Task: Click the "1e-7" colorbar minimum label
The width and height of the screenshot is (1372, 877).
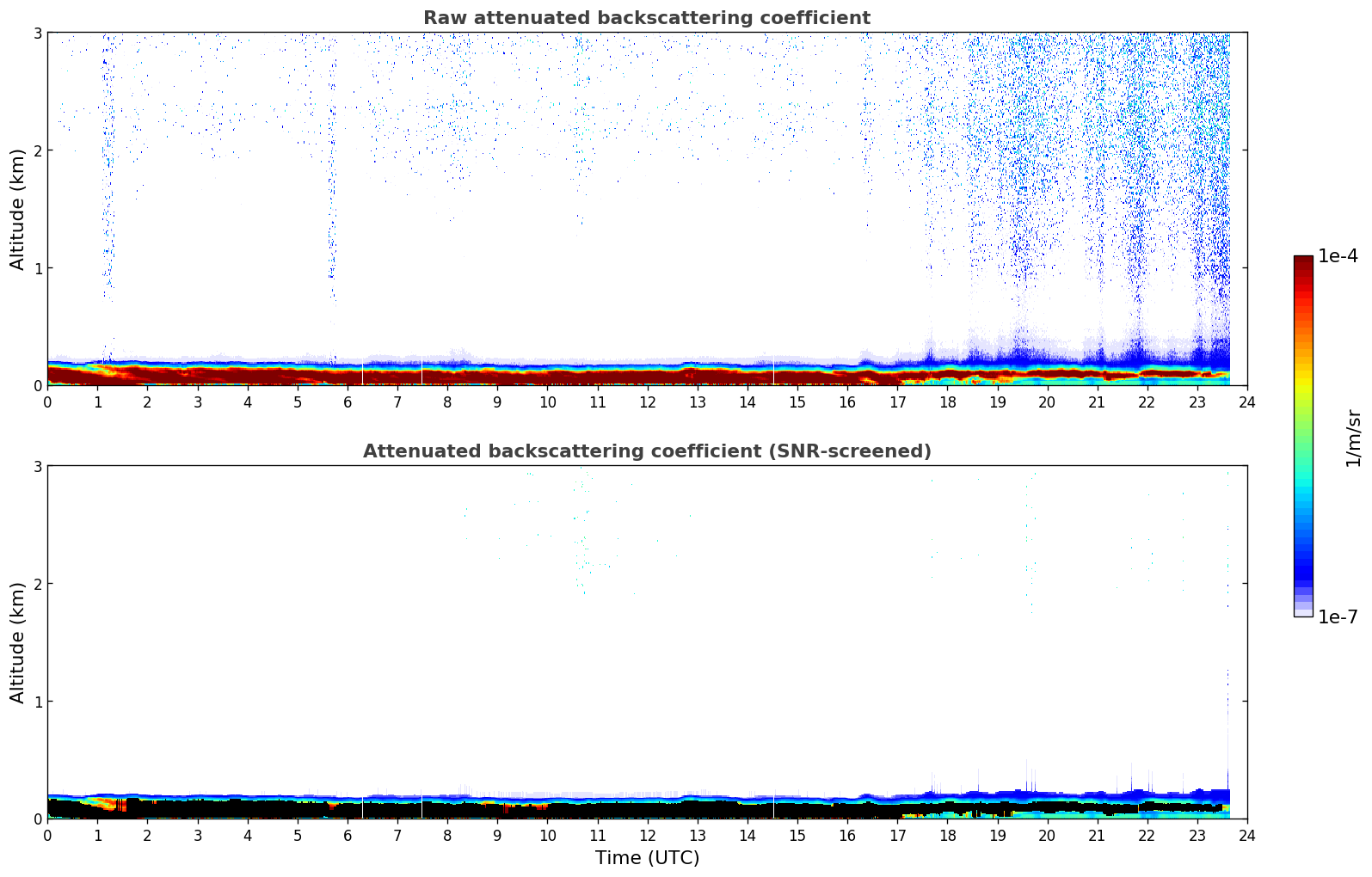Action: 1338,617
